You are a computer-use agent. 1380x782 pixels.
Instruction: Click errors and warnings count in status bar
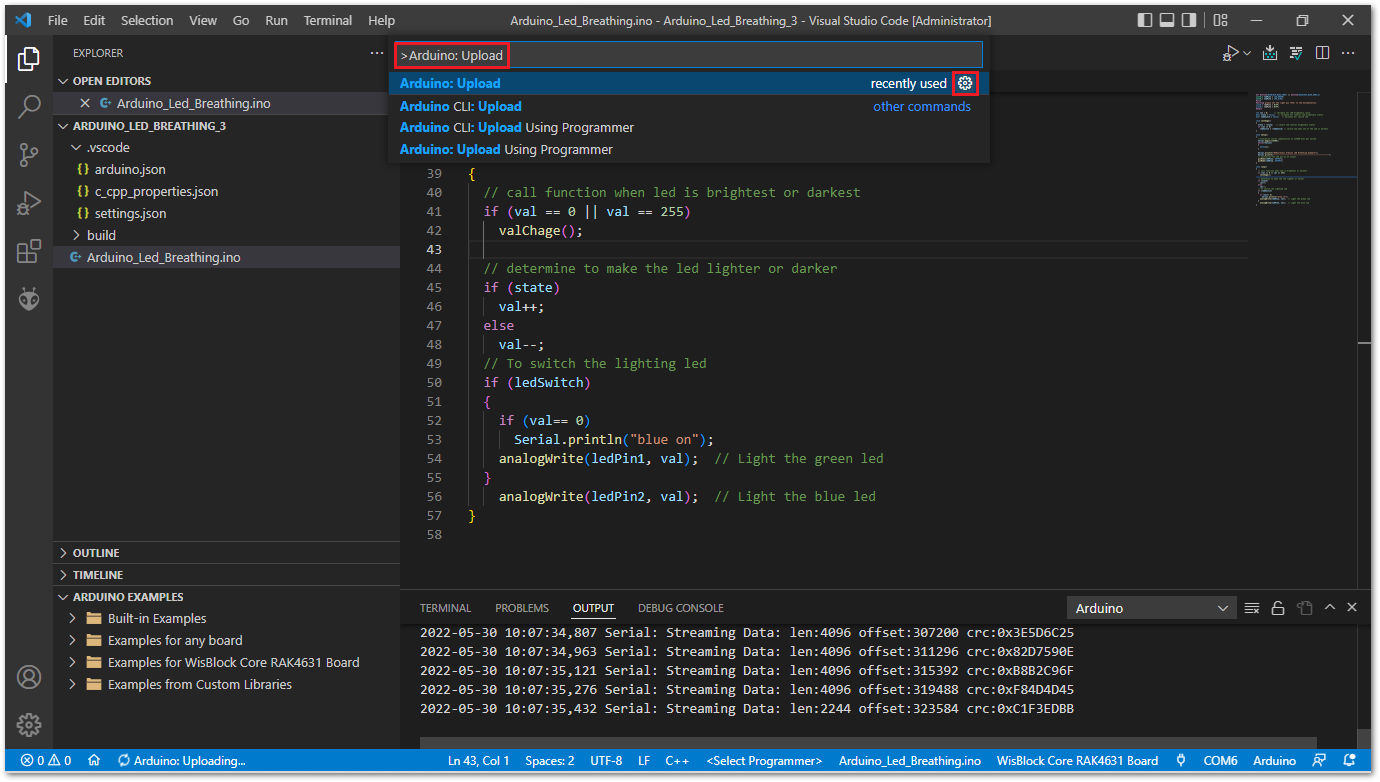coord(46,761)
